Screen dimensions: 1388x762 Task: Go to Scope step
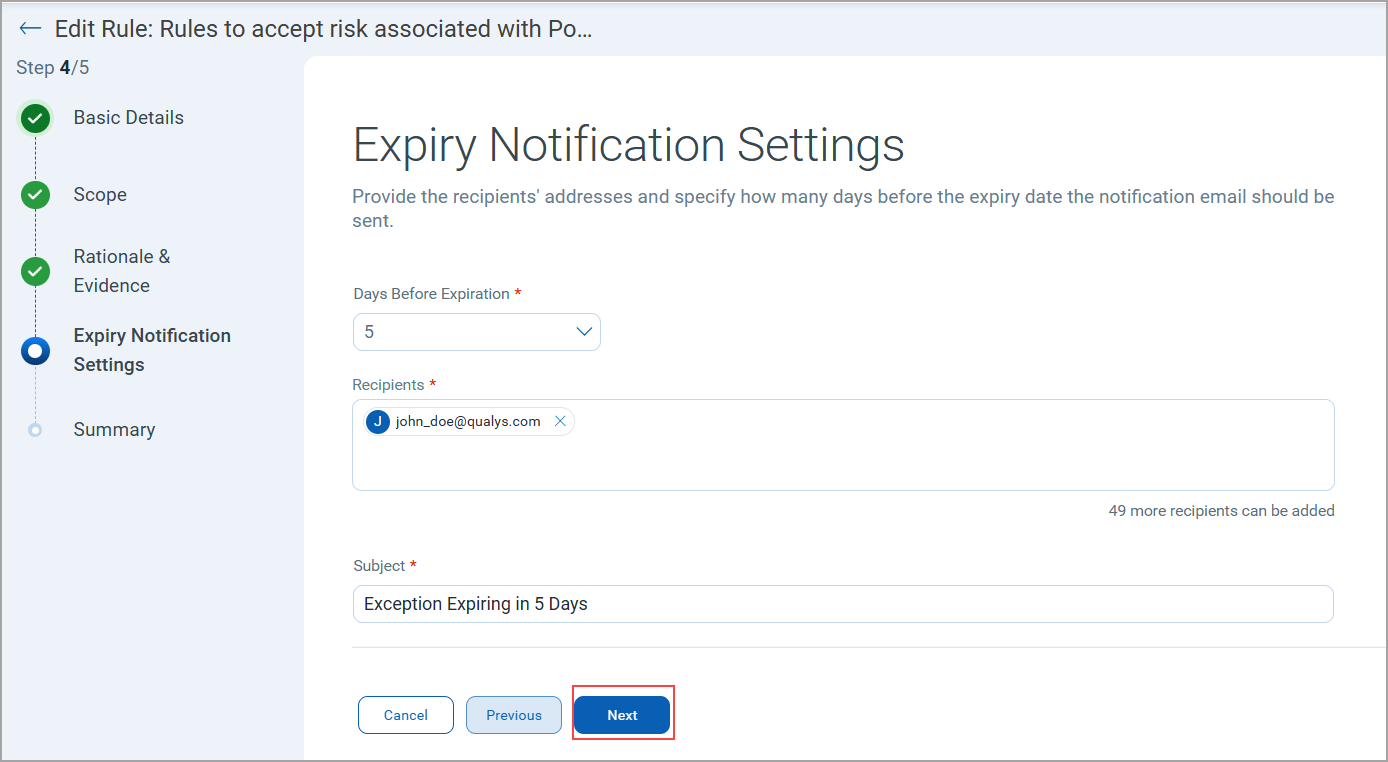coord(100,195)
